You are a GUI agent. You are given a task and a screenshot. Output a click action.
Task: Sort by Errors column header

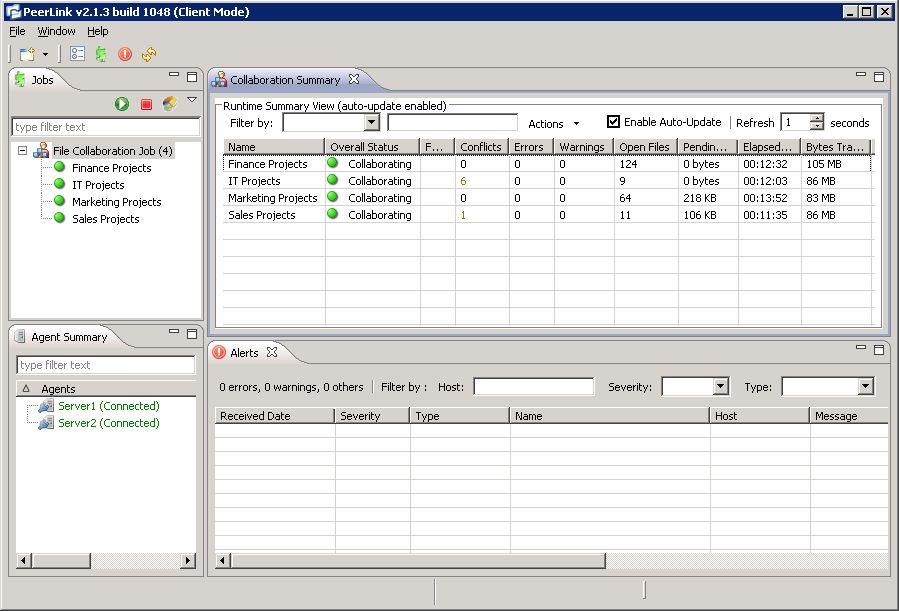click(531, 147)
